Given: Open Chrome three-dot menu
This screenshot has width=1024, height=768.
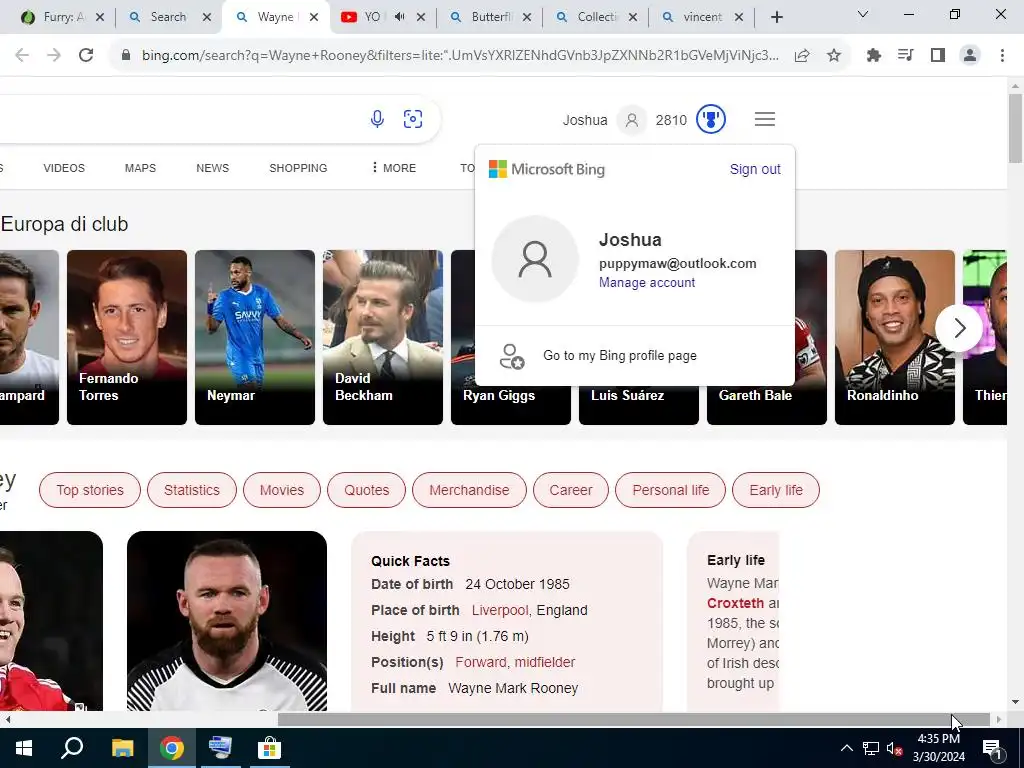Looking at the screenshot, I should tap(1002, 55).
